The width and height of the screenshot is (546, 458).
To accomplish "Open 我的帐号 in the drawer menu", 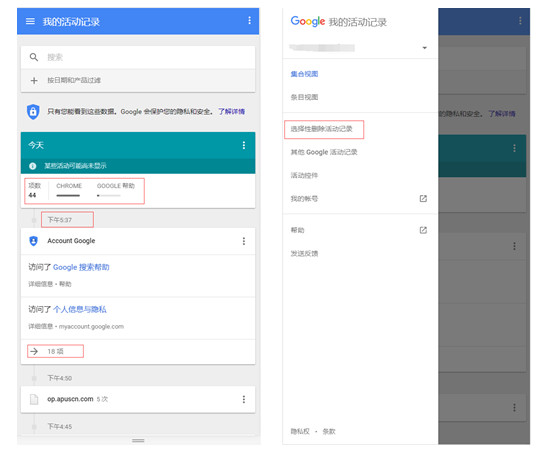I will [x=304, y=199].
